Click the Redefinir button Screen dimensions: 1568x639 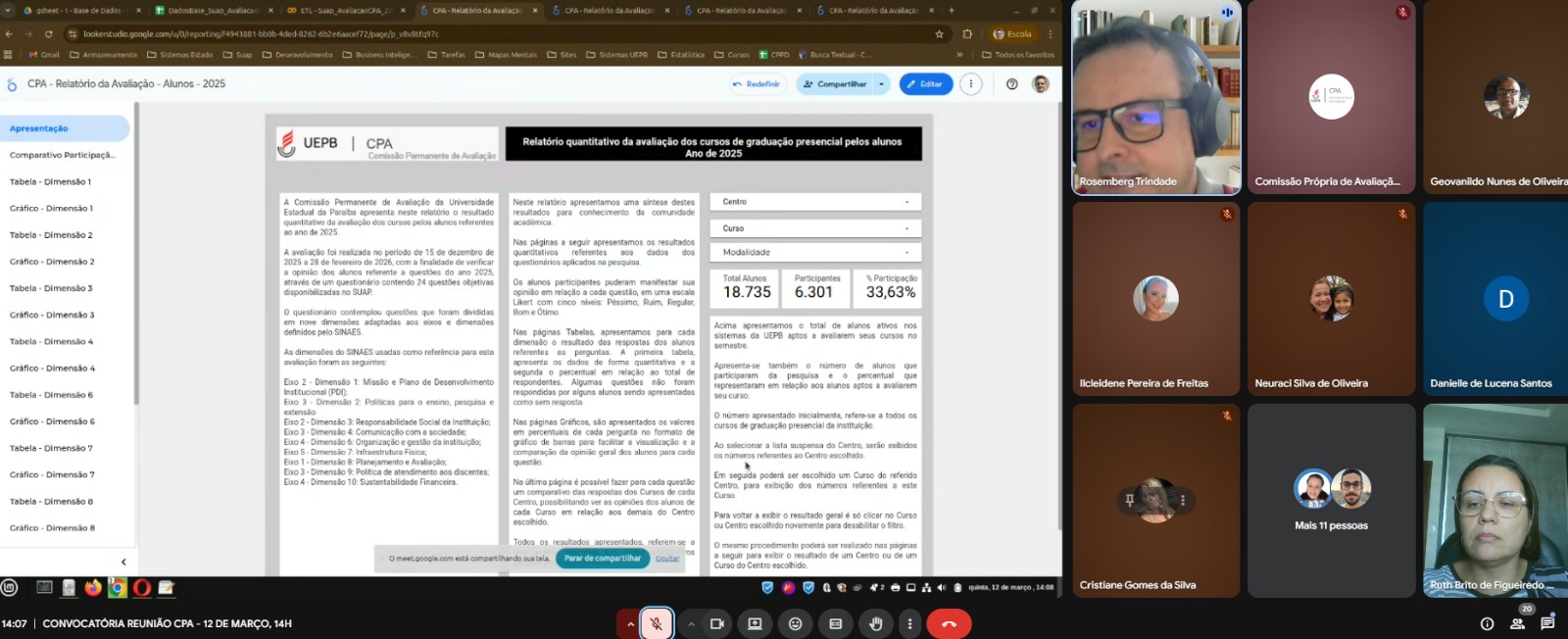tap(756, 84)
